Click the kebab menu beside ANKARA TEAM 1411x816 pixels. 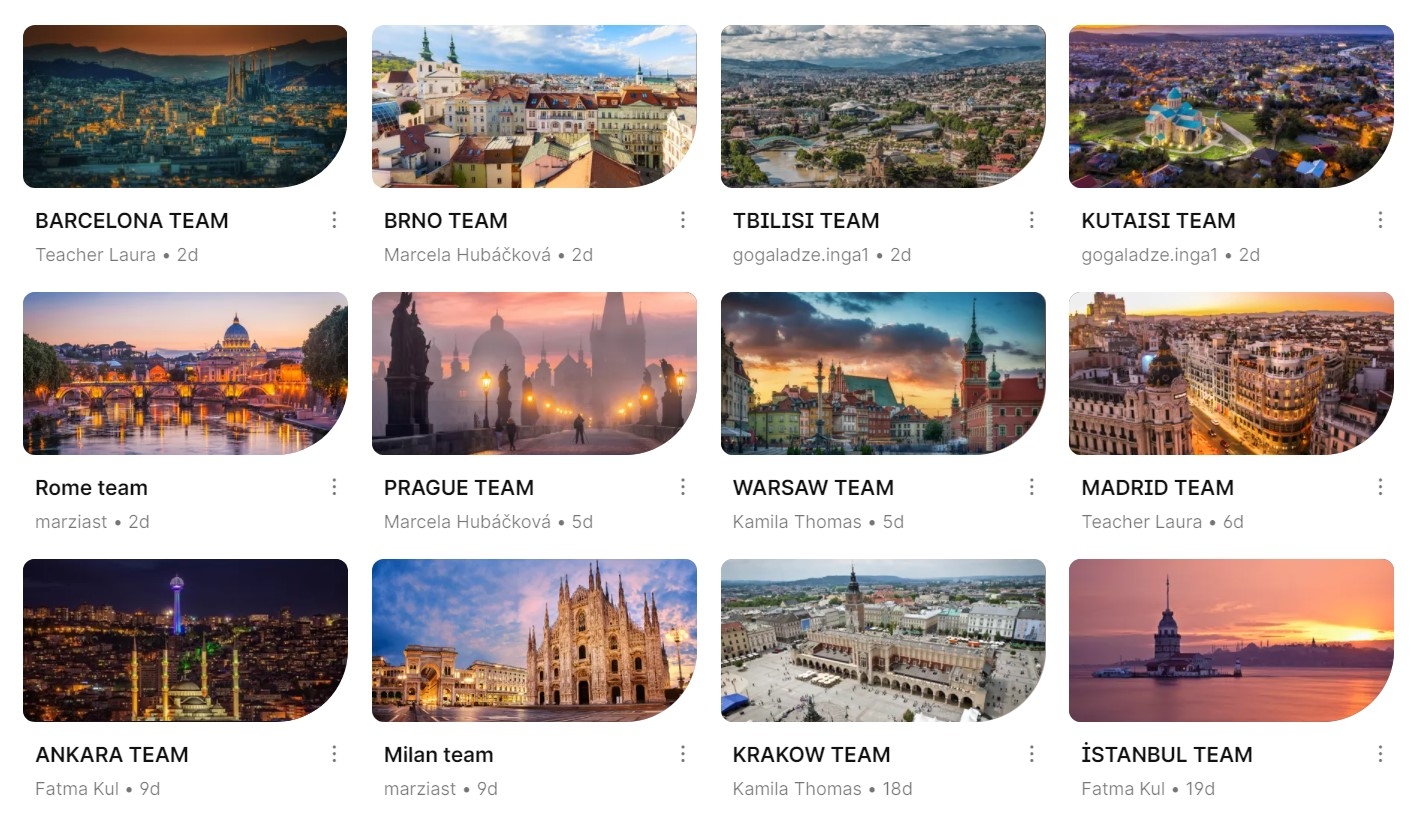334,754
